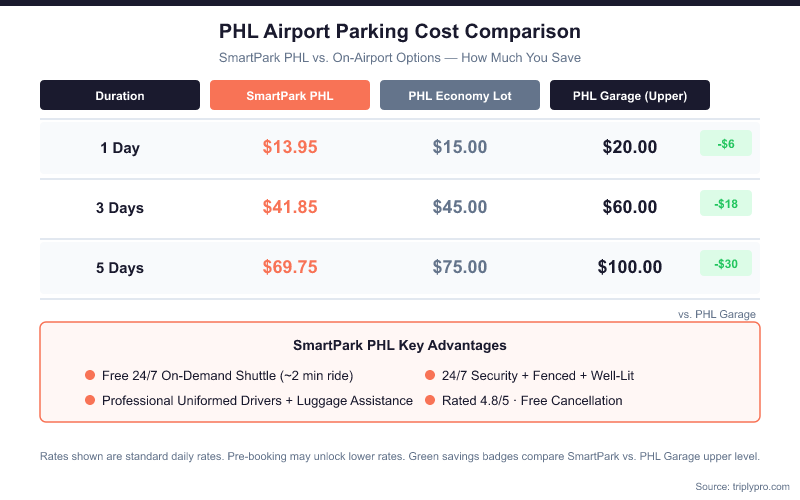Screen dimensions: 800x500
Task: Click the Economy Lot $45.00 price
Action: pos(460,207)
